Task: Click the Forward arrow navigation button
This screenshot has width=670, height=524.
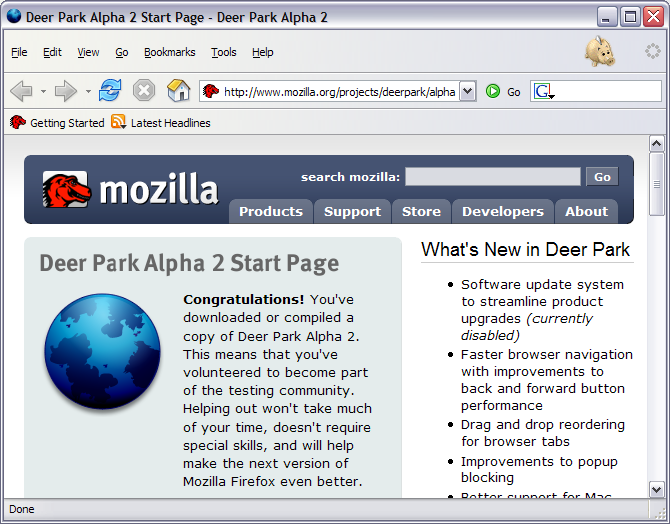Action: [x=66, y=92]
